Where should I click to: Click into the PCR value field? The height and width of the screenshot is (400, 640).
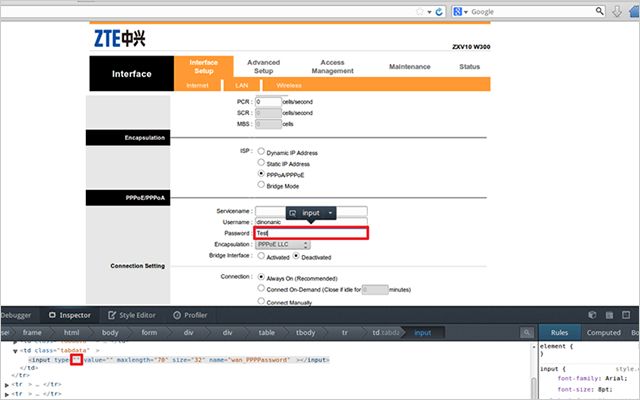[268, 102]
